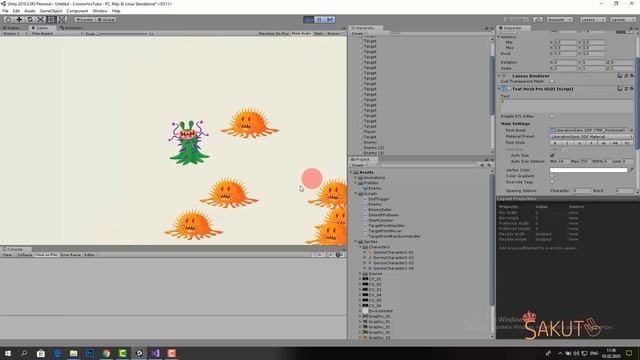Select the EndTrigger script

pos(378,199)
